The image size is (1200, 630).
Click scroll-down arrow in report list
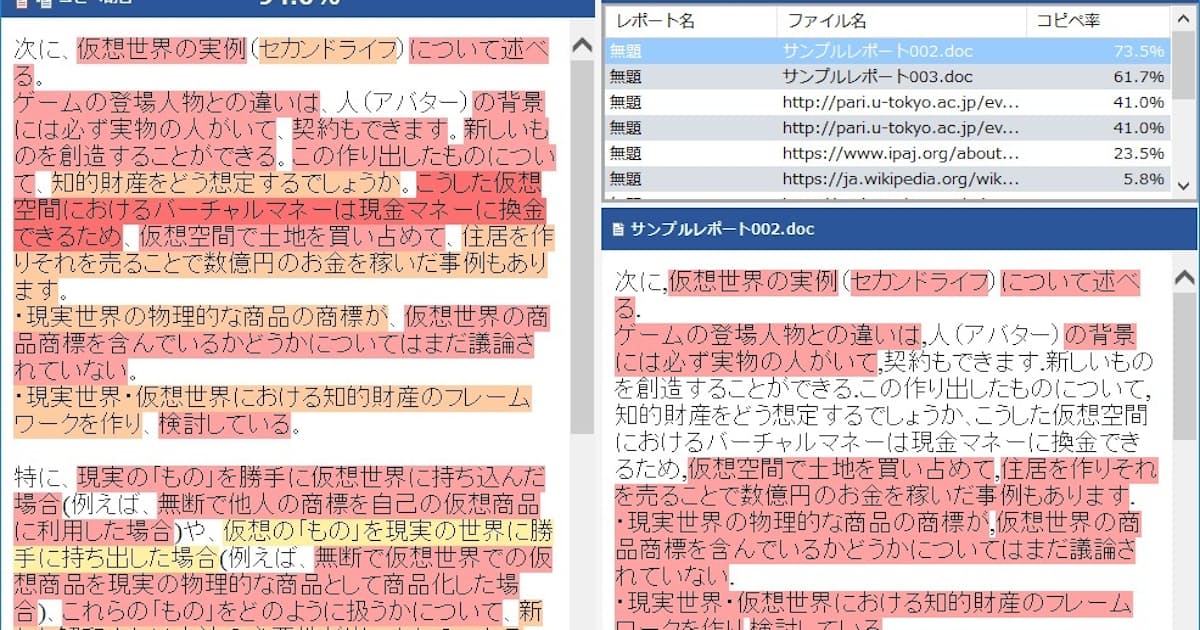(x=1184, y=186)
